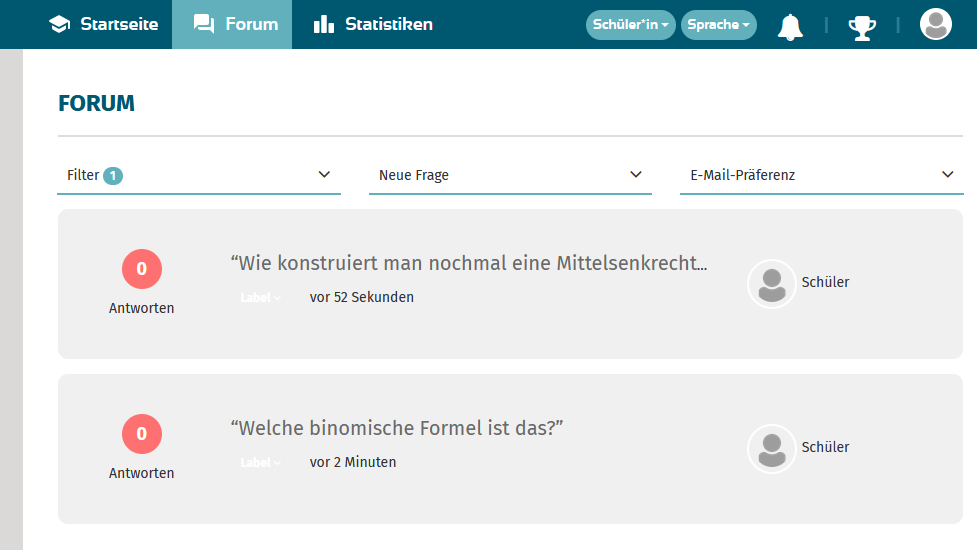Click author avatar of the Mittelsenkrechte question
The width and height of the screenshot is (977, 550).
771,284
